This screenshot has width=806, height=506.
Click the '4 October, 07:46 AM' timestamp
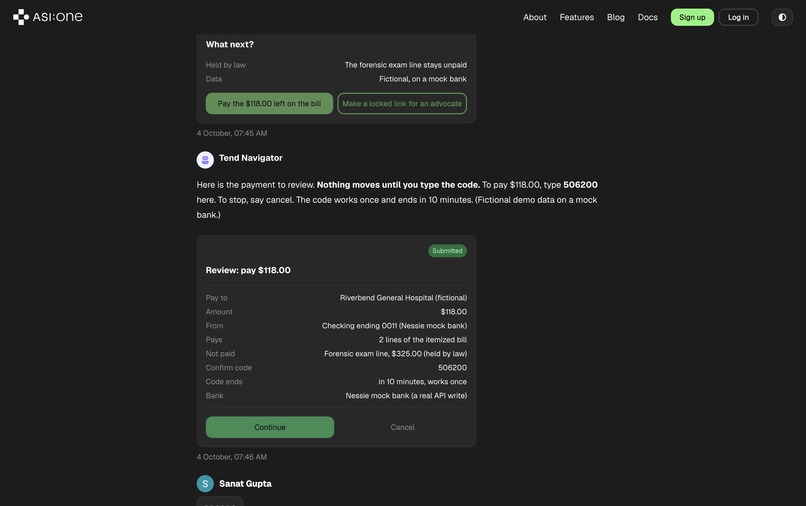tap(232, 457)
